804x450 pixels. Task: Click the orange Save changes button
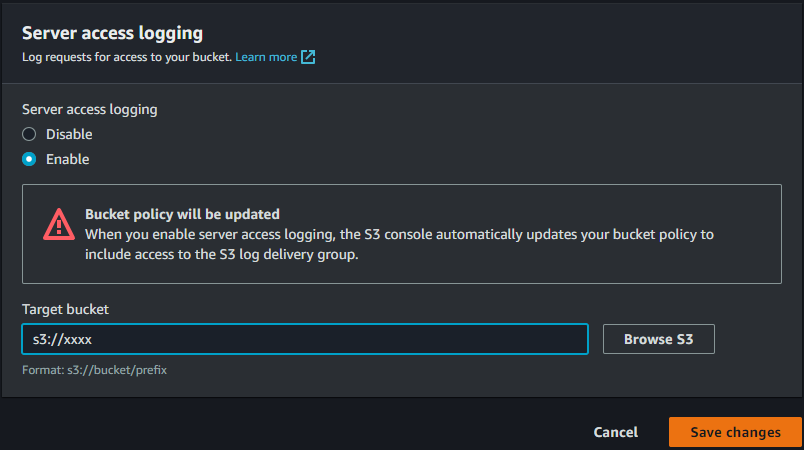click(x=735, y=432)
